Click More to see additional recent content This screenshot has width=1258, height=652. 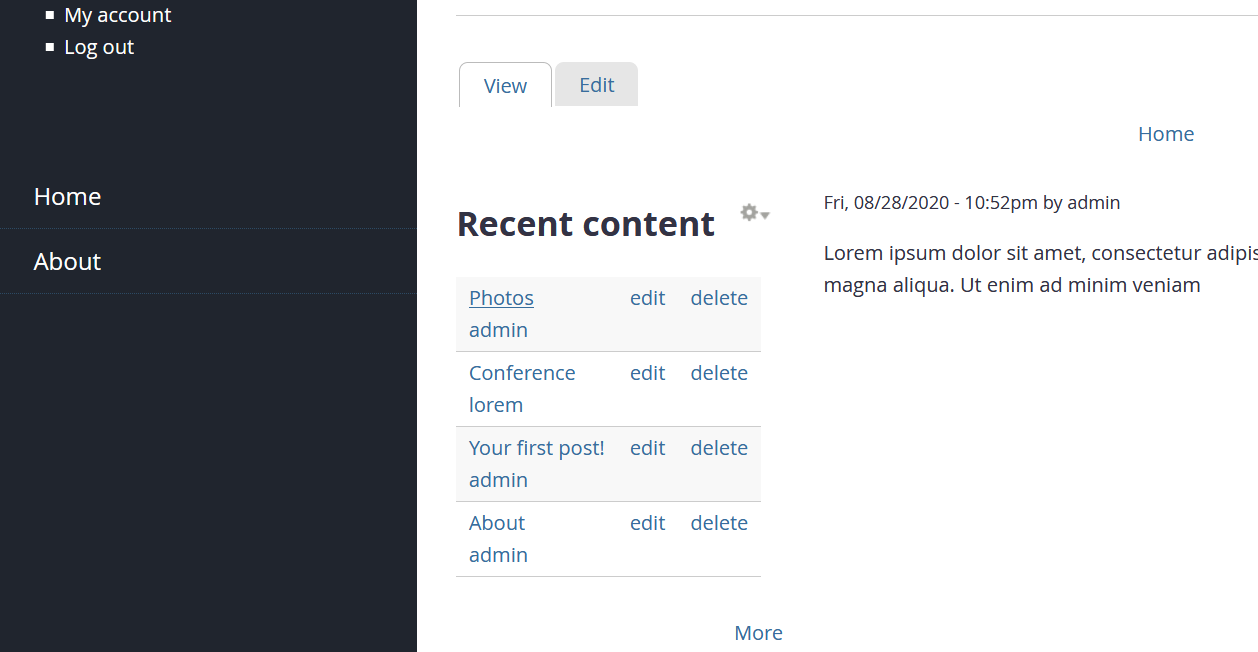tap(758, 632)
